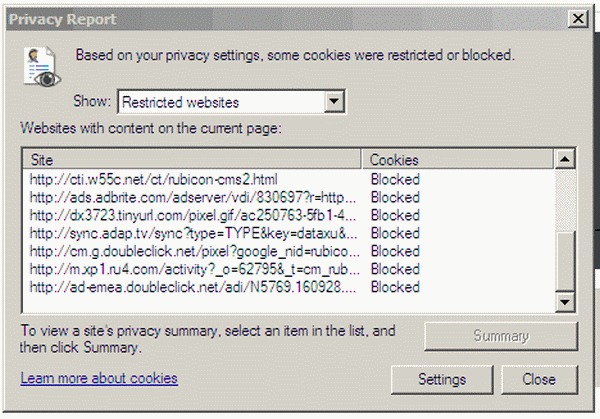Click the list scroll up arrow
The width and height of the screenshot is (600, 419).
pyautogui.click(x=565, y=159)
